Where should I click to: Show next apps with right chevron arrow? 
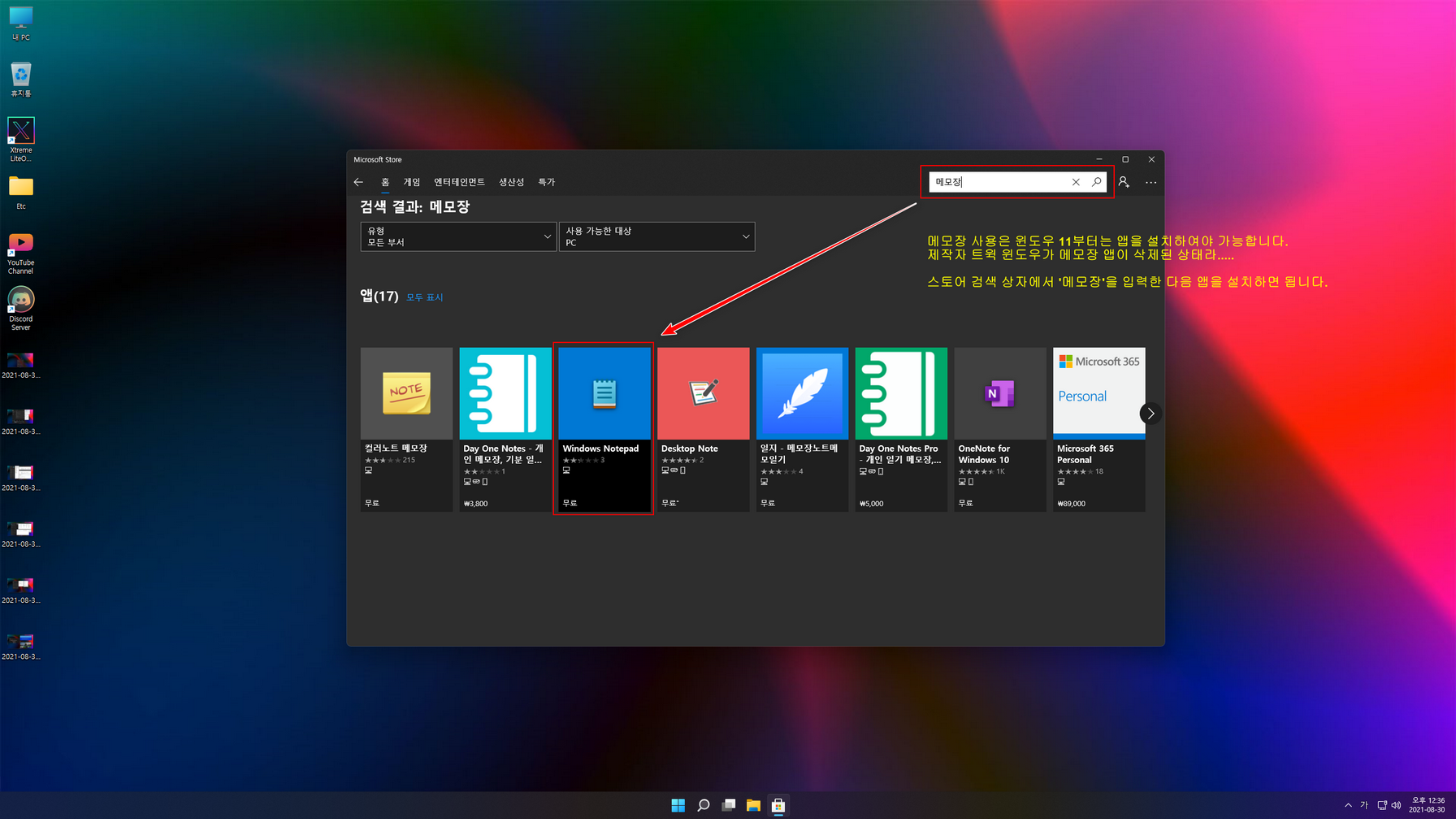tap(1150, 414)
